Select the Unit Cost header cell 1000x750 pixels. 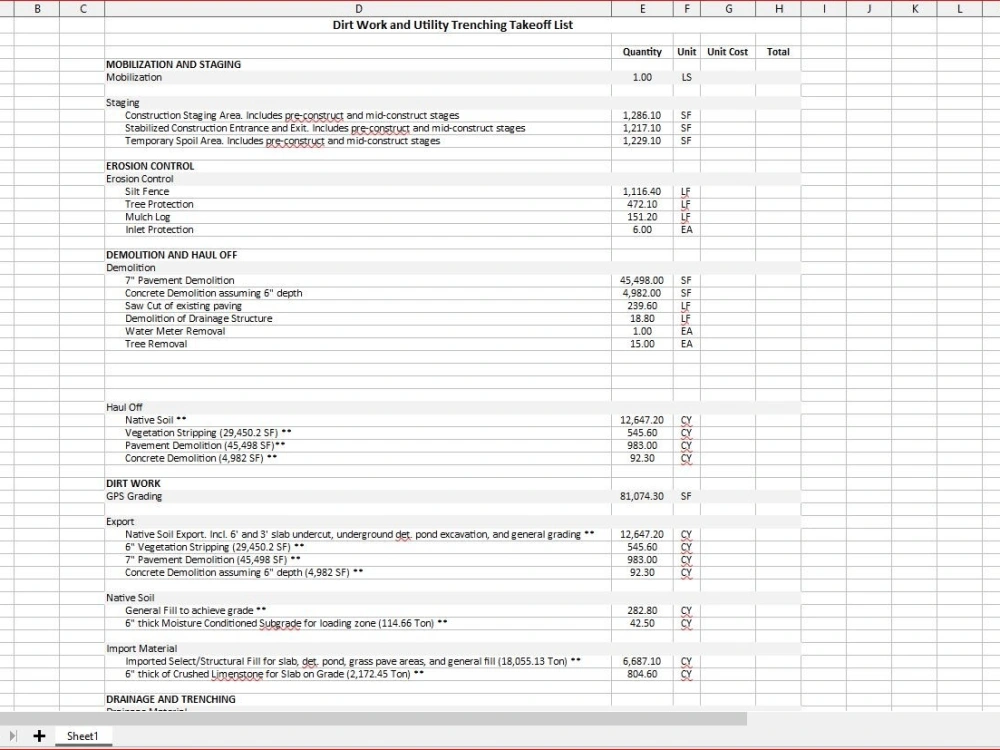(x=727, y=51)
